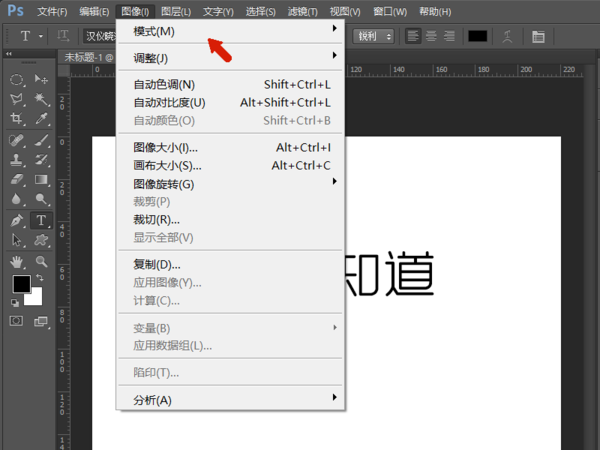This screenshot has width=600, height=450.
Task: Expand the 模式(M) submenu
Action: tap(230, 31)
